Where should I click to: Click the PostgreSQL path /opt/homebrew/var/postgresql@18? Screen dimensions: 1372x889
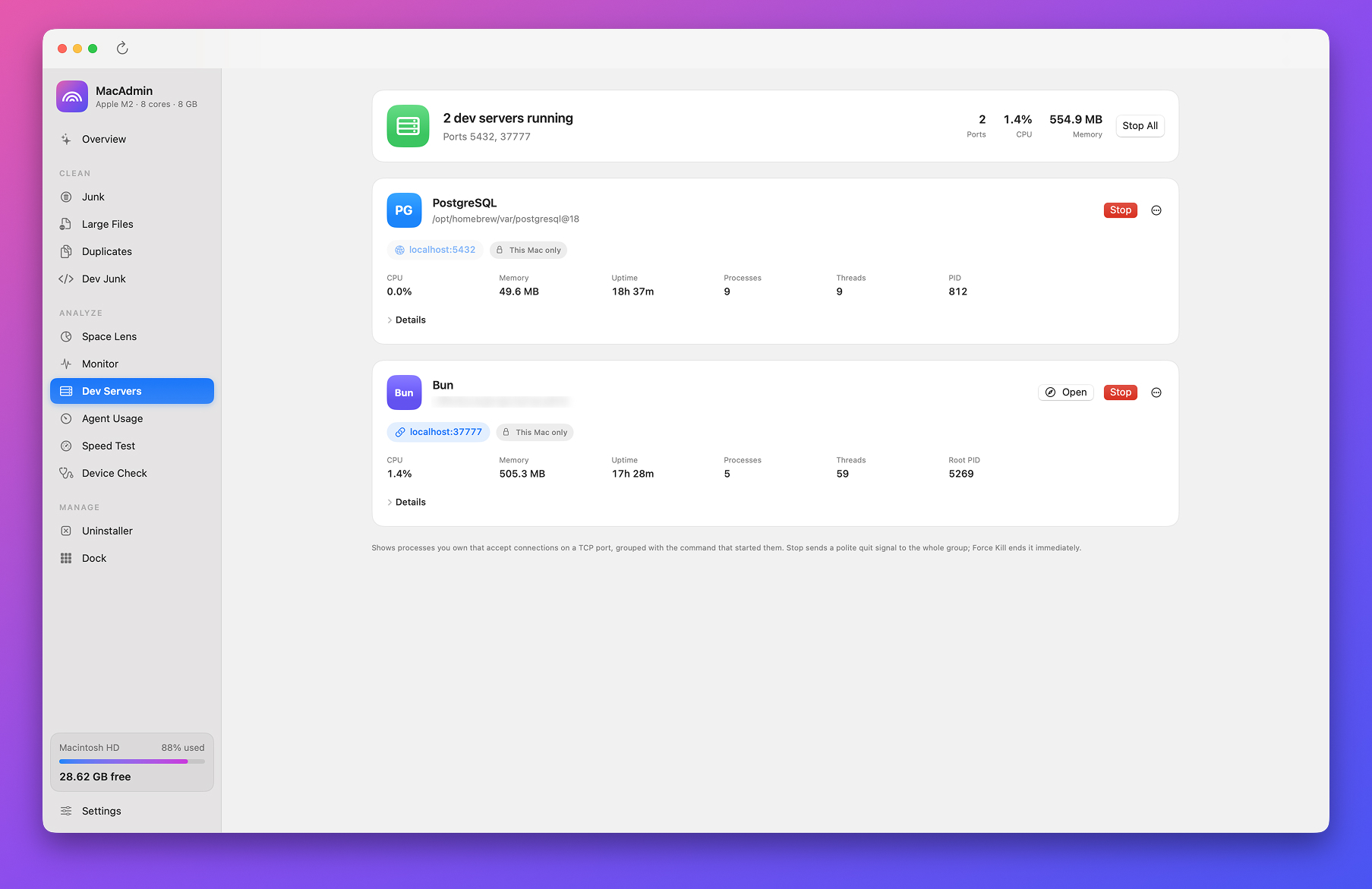point(506,219)
